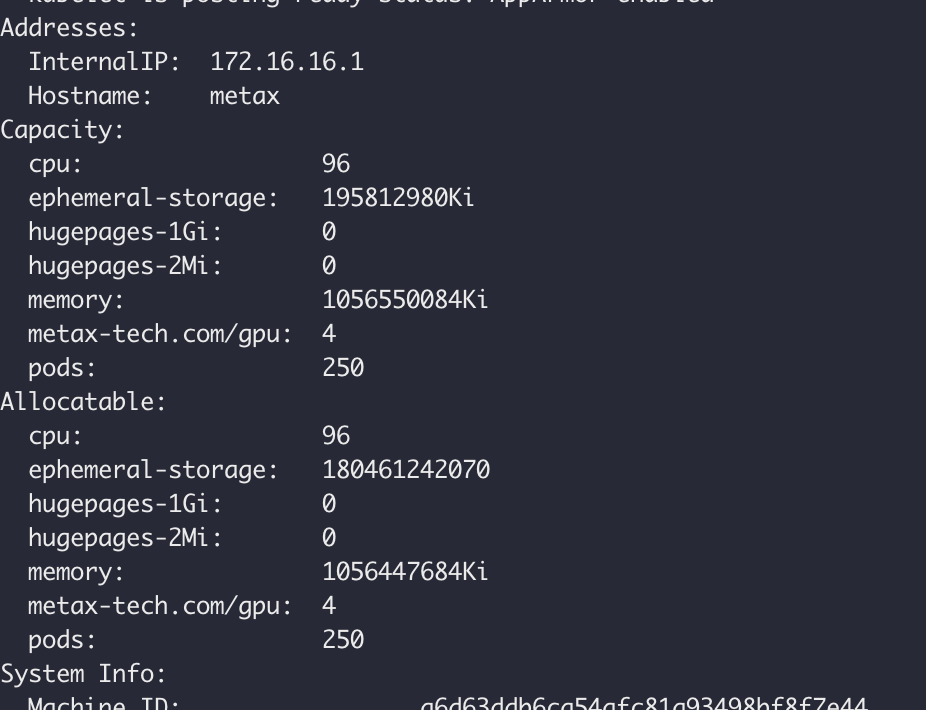Click the hugepages-1Gi label under Capacity
This screenshot has width=926, height=710.
click(125, 232)
